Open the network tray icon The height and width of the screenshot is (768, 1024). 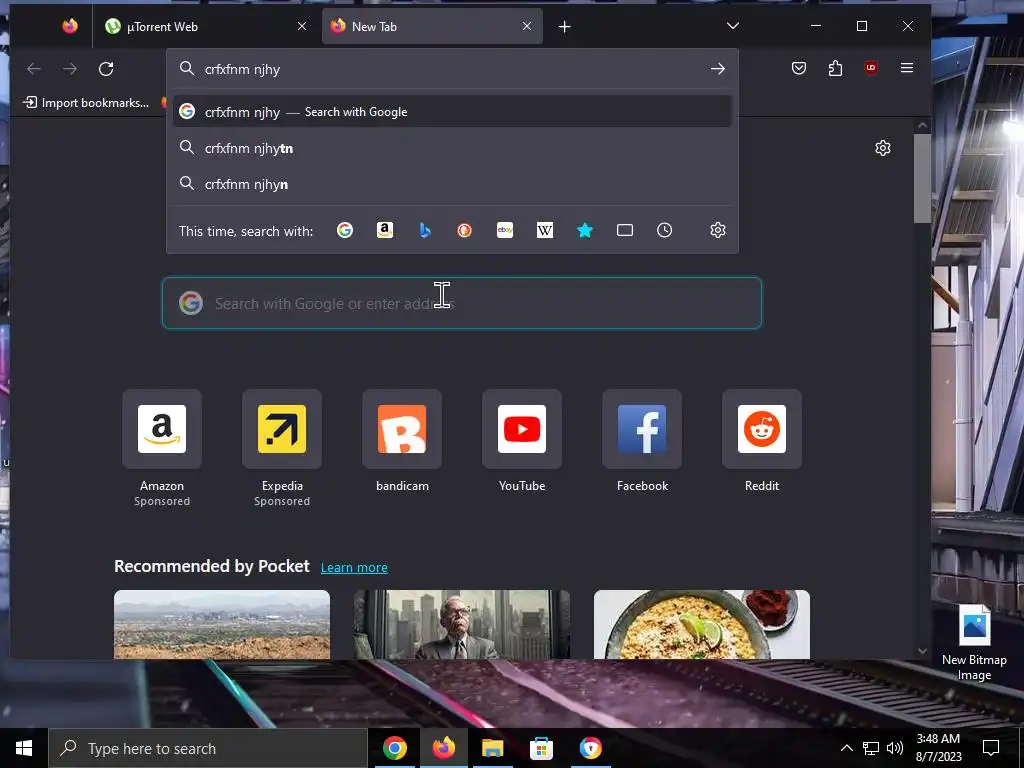[871, 748]
